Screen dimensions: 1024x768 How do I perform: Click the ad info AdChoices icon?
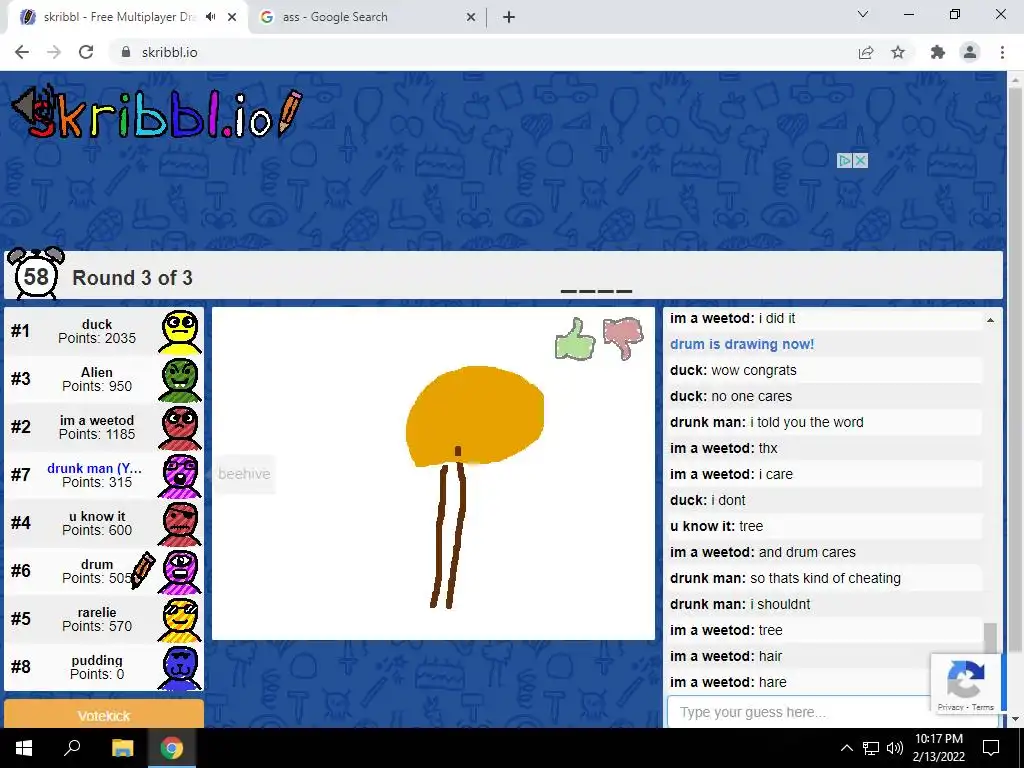844,160
